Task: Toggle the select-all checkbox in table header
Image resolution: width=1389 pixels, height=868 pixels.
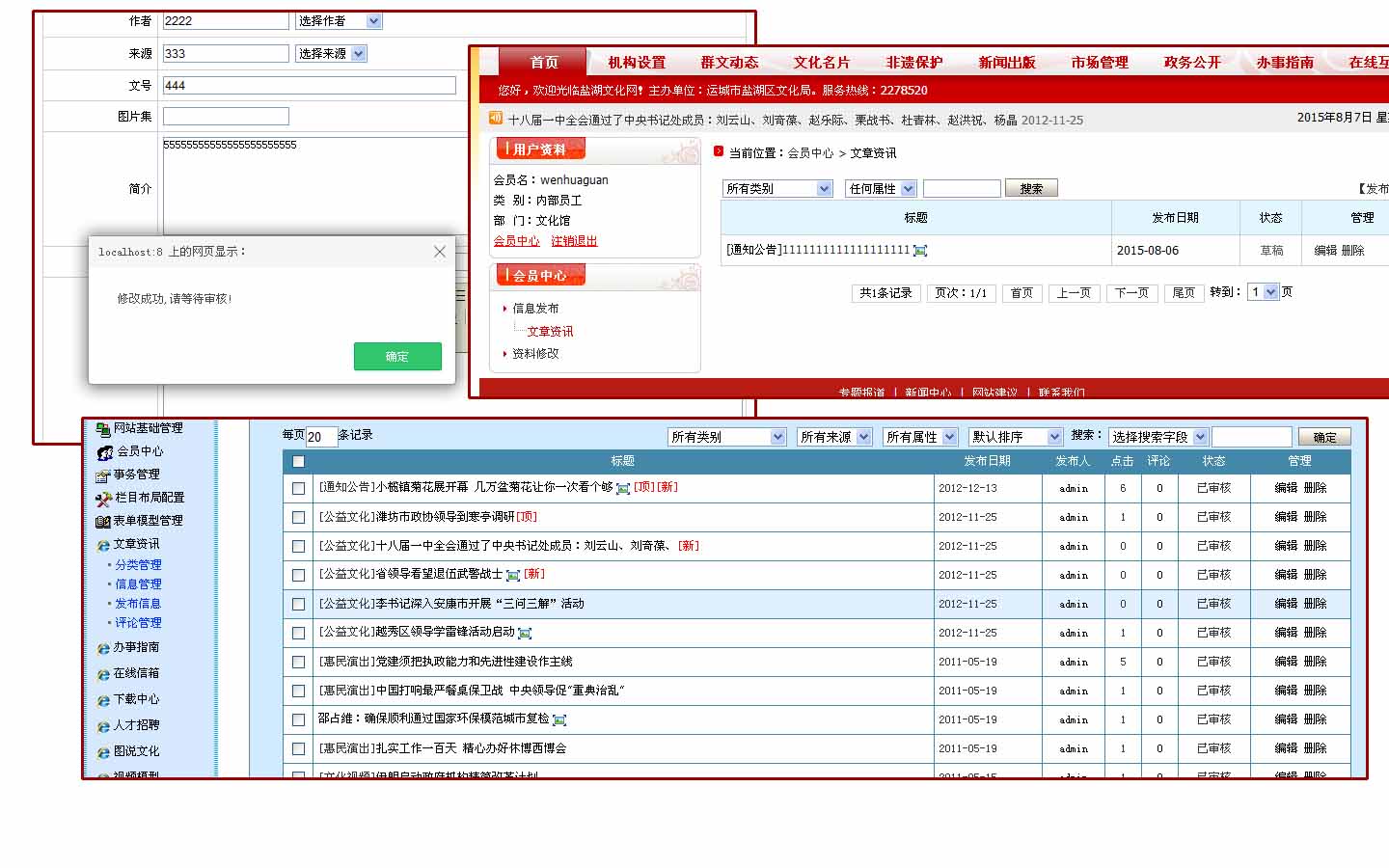Action: (x=298, y=462)
